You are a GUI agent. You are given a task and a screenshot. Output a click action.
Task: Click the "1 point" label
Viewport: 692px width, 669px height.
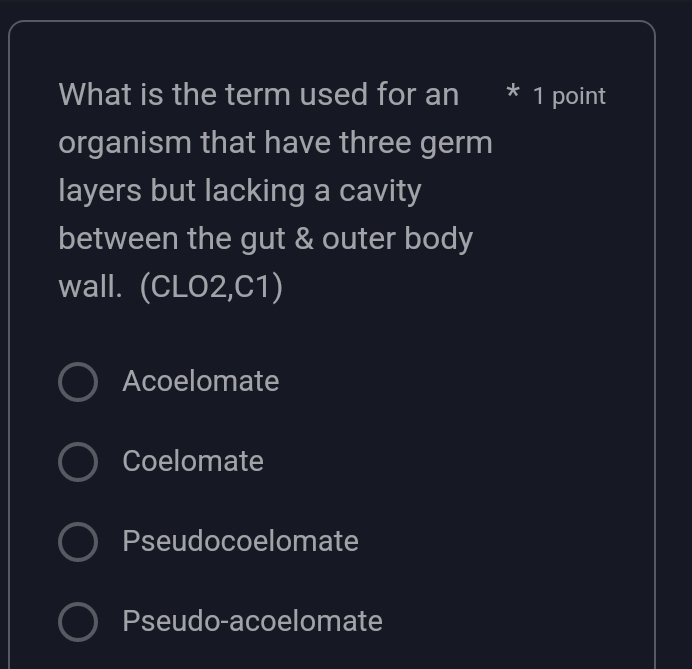pyautogui.click(x=569, y=96)
